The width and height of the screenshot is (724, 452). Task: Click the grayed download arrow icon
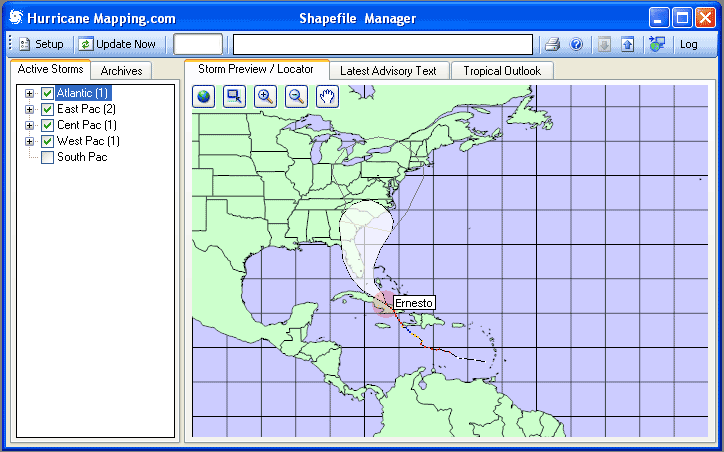click(x=604, y=44)
